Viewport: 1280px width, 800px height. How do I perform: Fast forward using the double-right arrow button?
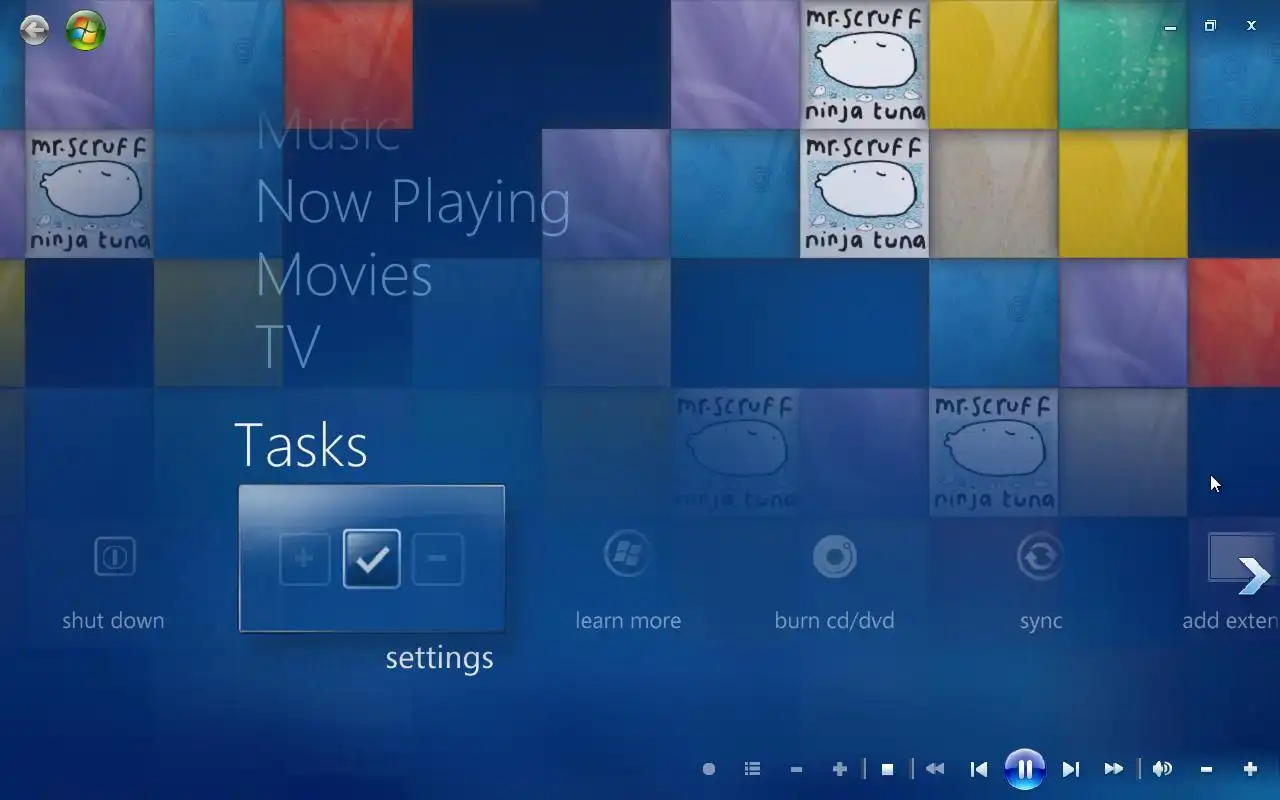pyautogui.click(x=1114, y=769)
